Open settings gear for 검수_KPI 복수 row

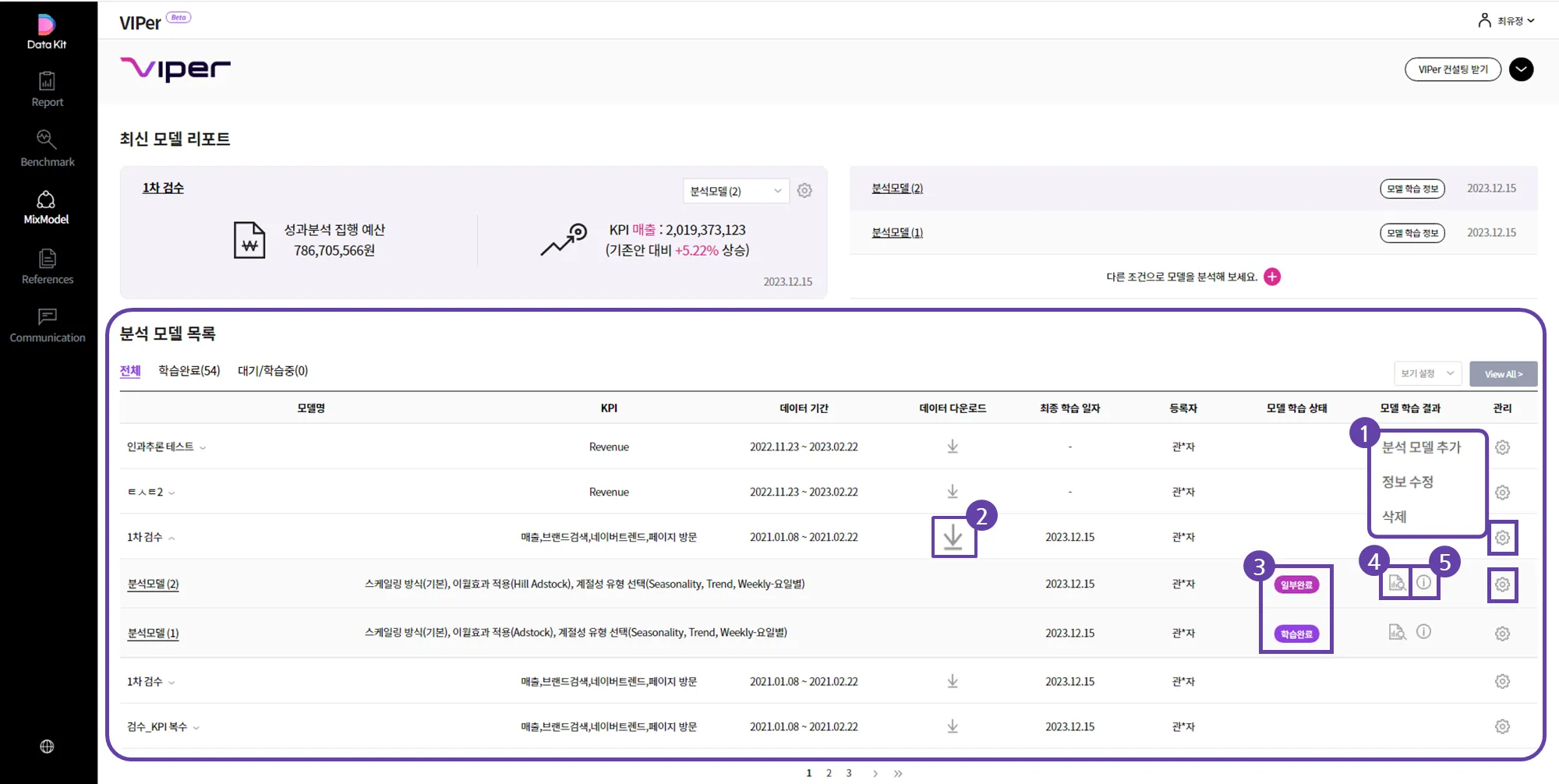(1502, 726)
